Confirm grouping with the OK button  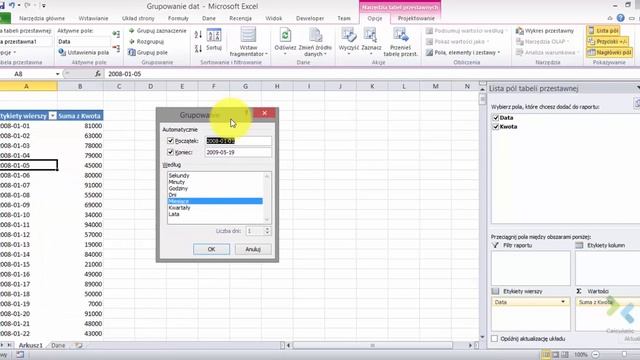click(x=211, y=249)
